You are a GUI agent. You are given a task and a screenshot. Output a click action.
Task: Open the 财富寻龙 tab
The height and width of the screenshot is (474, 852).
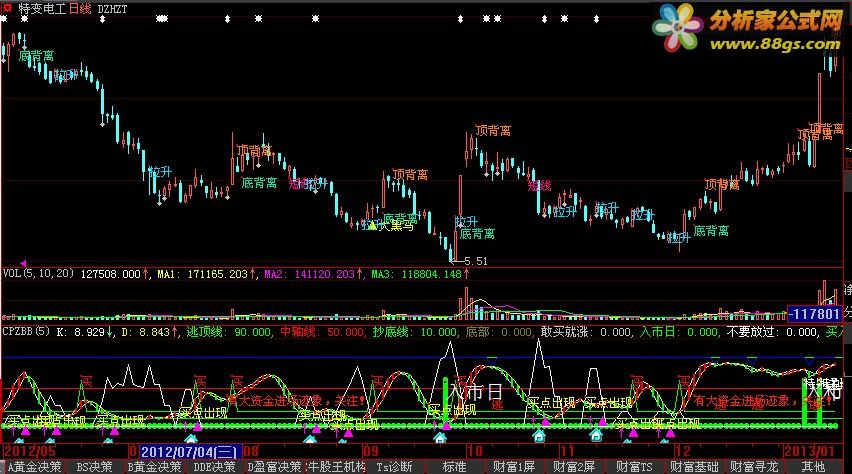(x=754, y=466)
